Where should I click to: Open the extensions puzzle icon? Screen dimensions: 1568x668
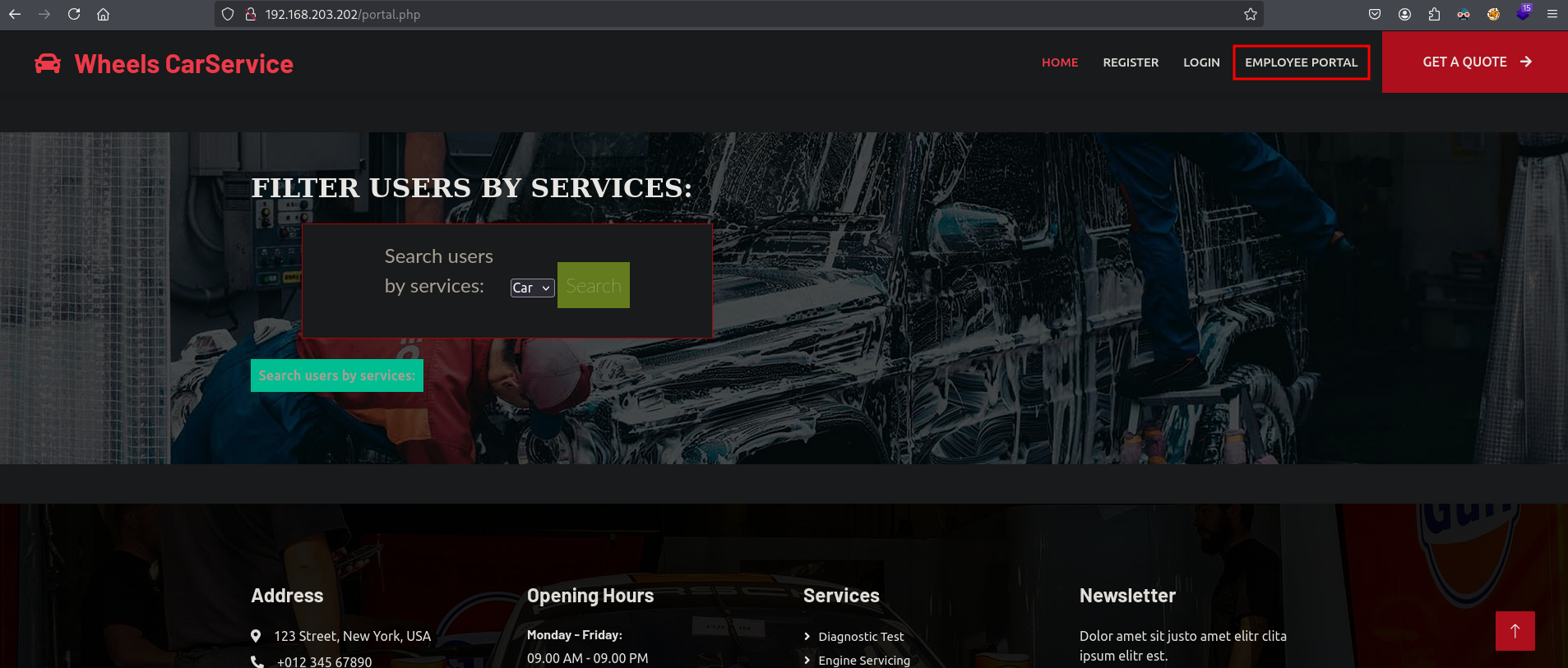click(x=1434, y=14)
